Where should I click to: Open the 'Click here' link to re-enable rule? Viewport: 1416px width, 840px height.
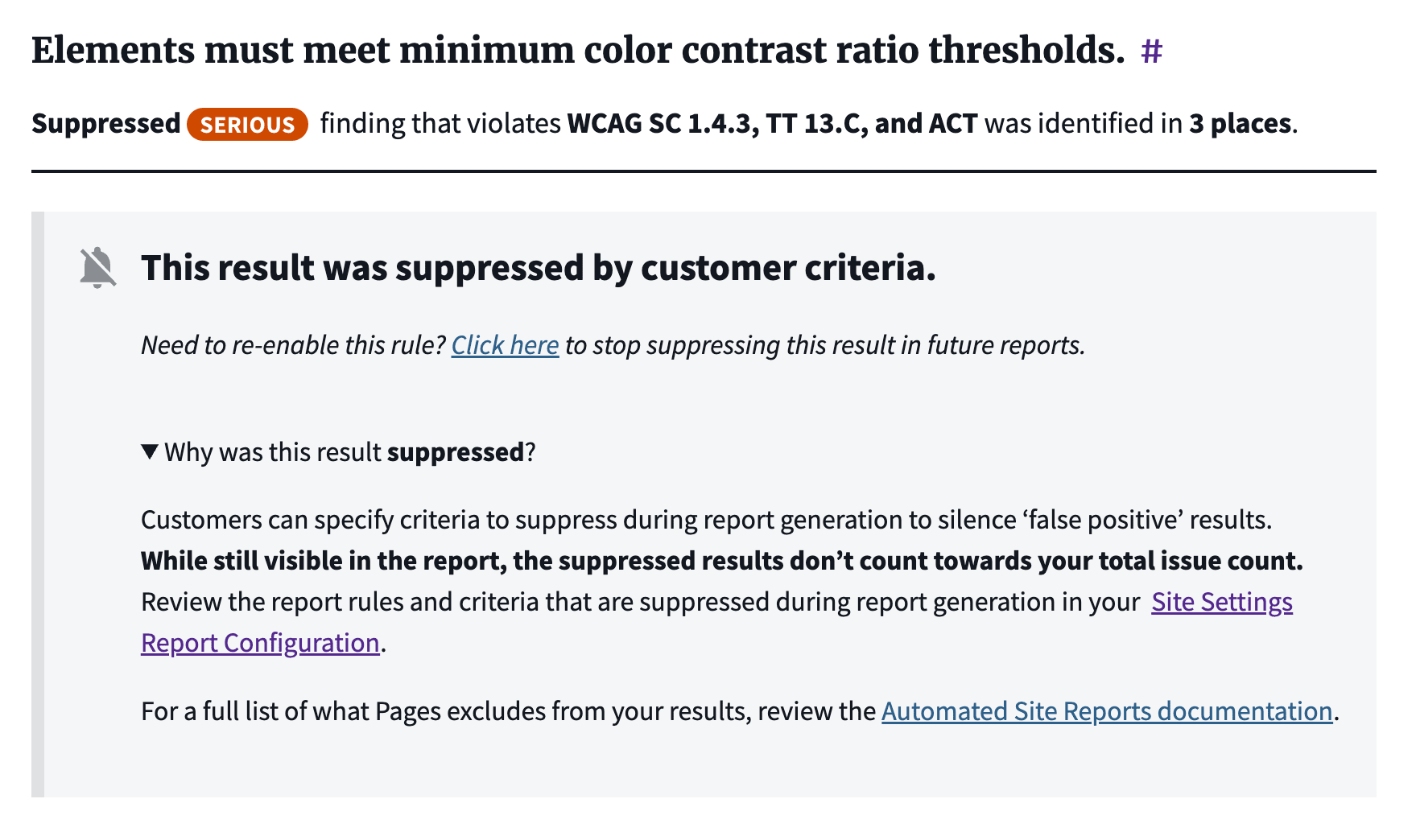[x=505, y=345]
